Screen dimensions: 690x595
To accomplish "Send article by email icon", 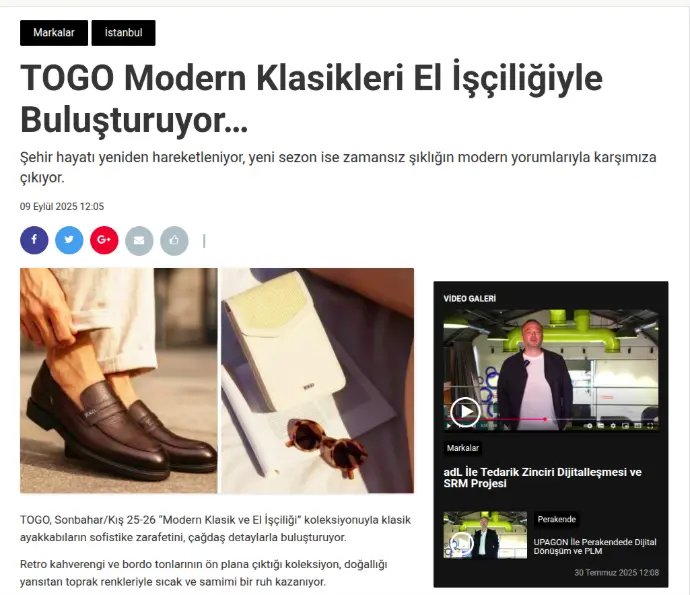I will pyautogui.click(x=139, y=241).
